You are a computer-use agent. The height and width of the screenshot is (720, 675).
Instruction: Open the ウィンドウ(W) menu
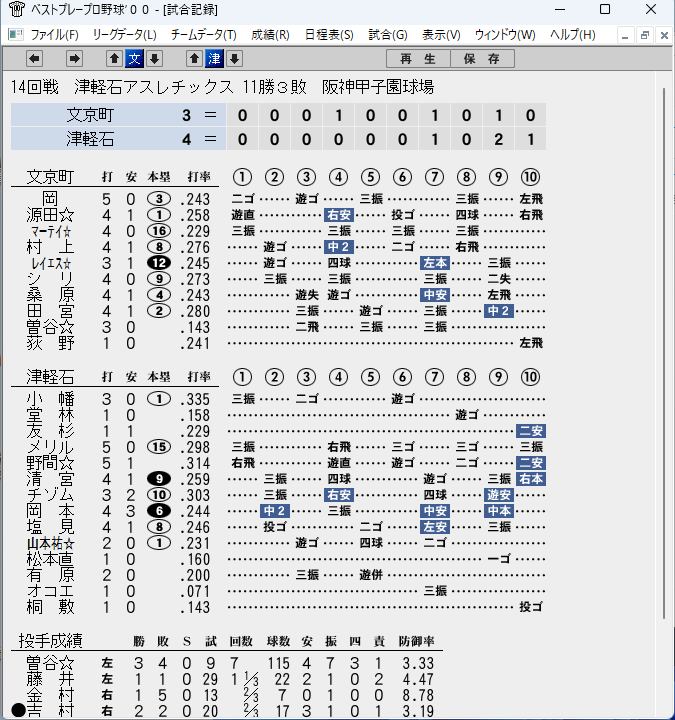(x=505, y=35)
